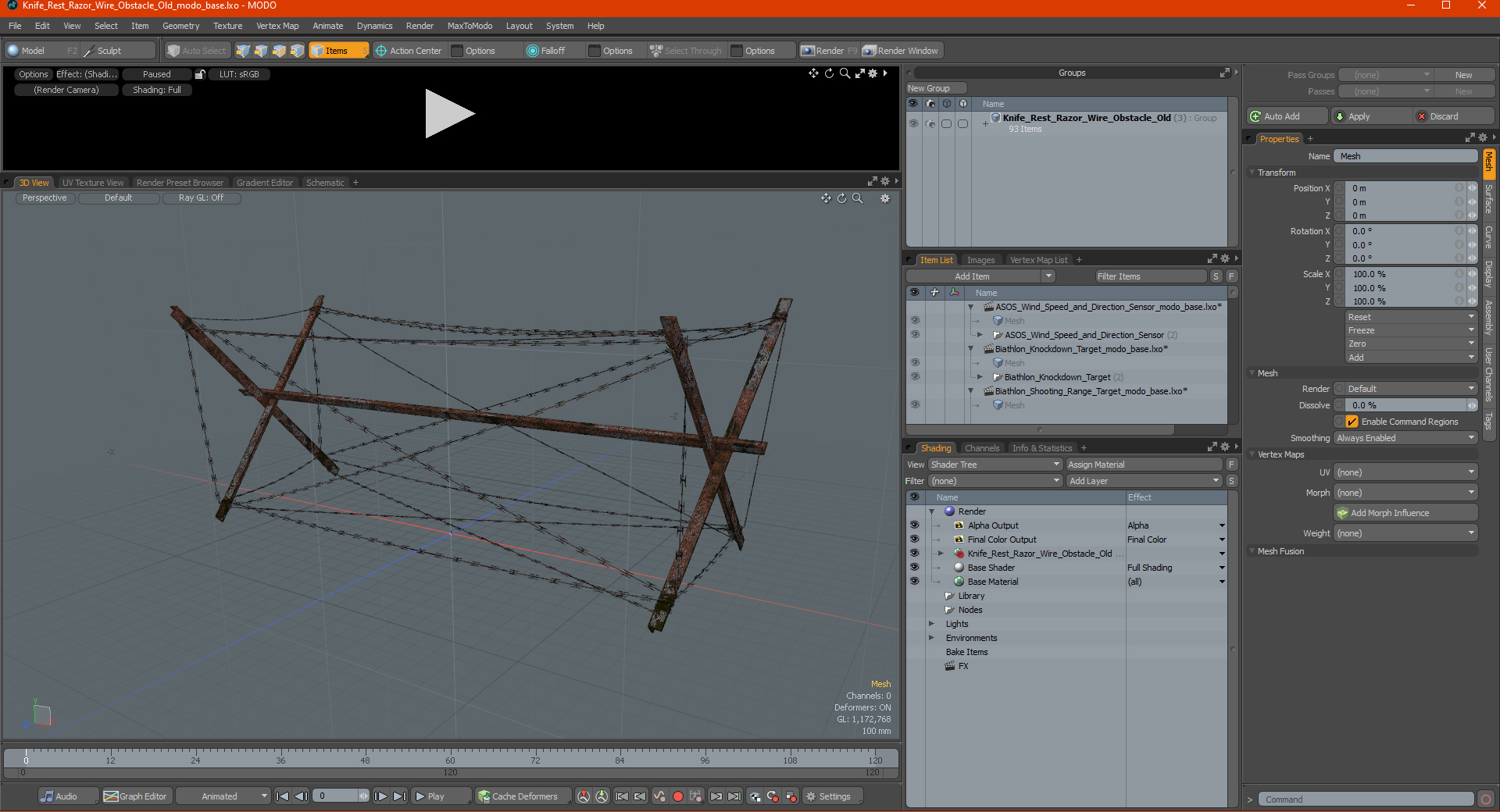This screenshot has width=1500, height=812.
Task: Click large play arrow in render preview
Action: [448, 114]
